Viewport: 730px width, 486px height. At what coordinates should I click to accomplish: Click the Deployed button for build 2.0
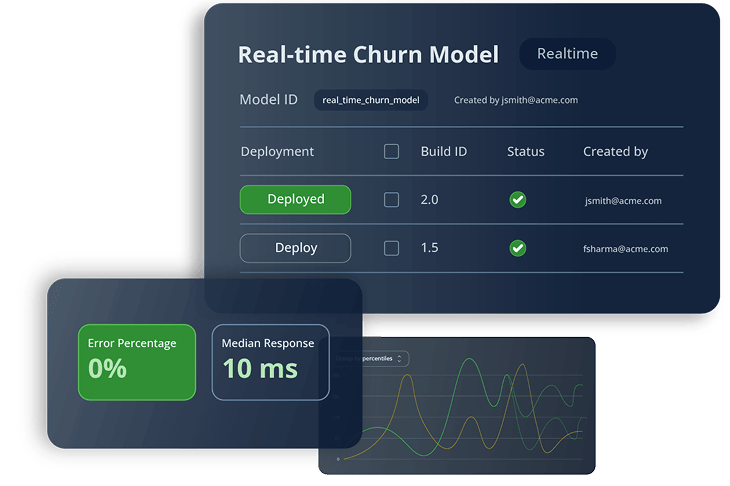coord(295,200)
